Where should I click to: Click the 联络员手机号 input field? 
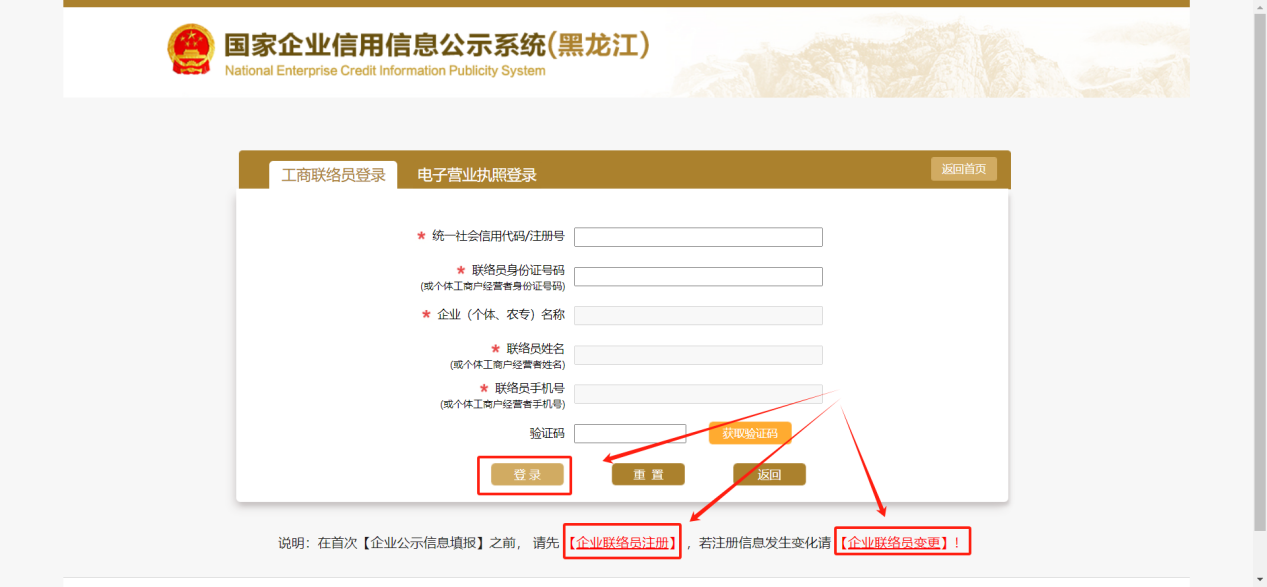tap(698, 394)
